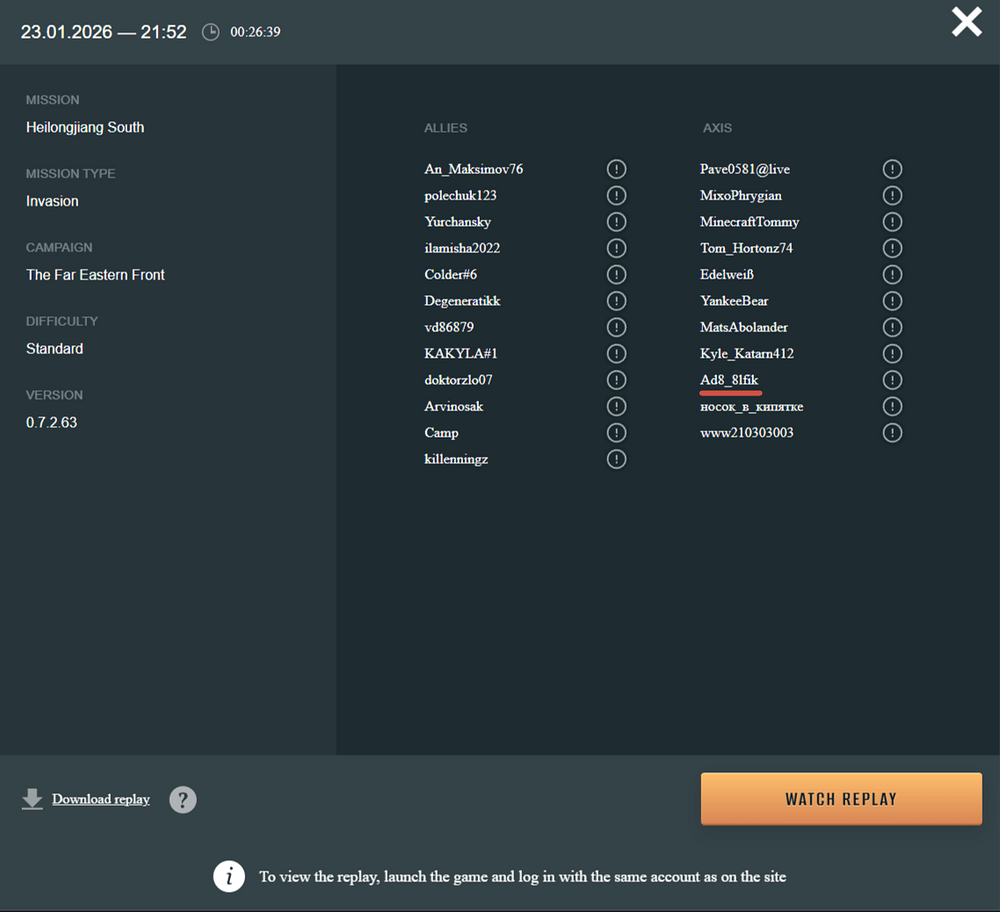Image resolution: width=1000 pixels, height=912 pixels.
Task: Close the replay details window
Action: tap(966, 22)
